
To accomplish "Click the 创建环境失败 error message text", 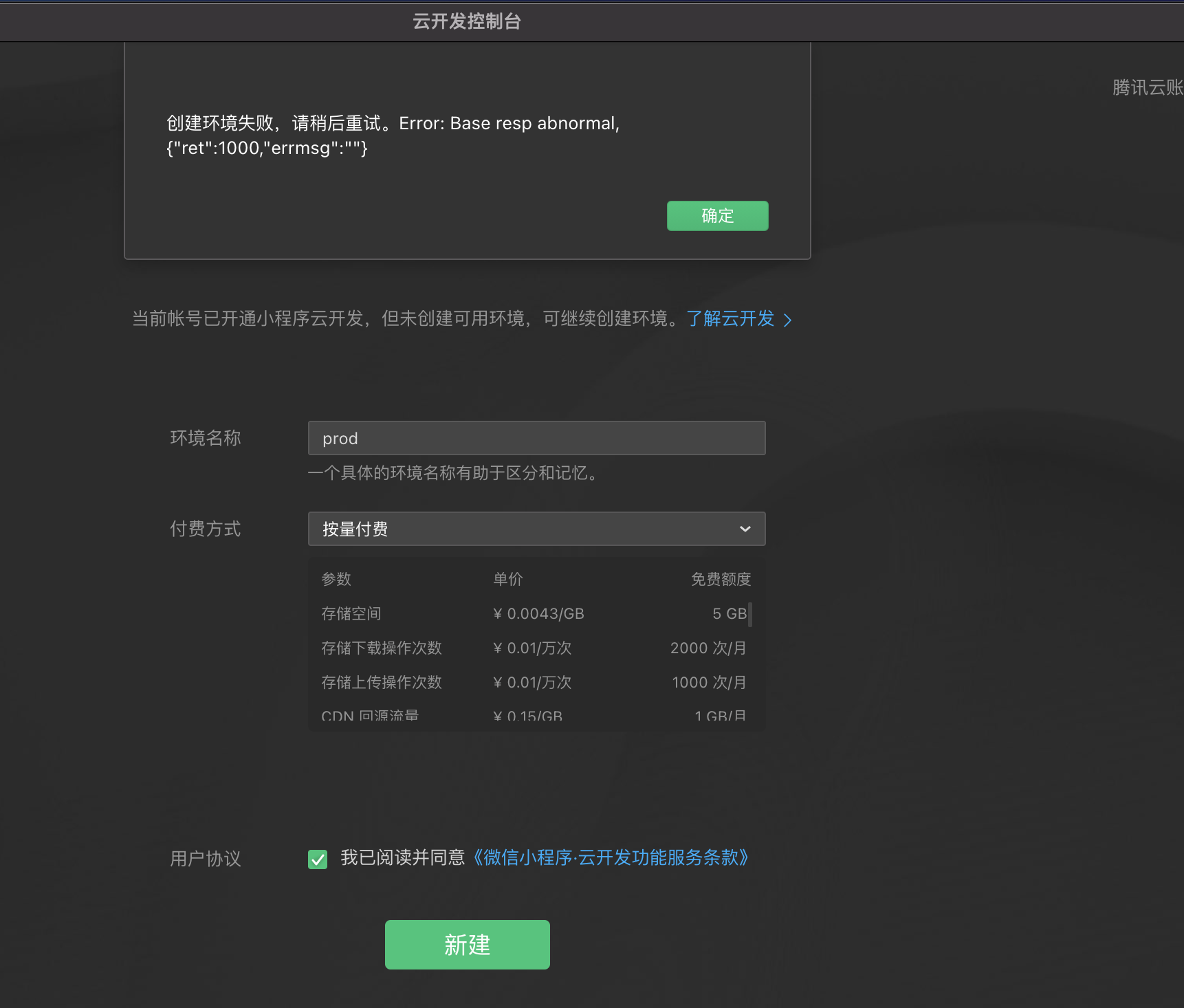I will point(393,135).
